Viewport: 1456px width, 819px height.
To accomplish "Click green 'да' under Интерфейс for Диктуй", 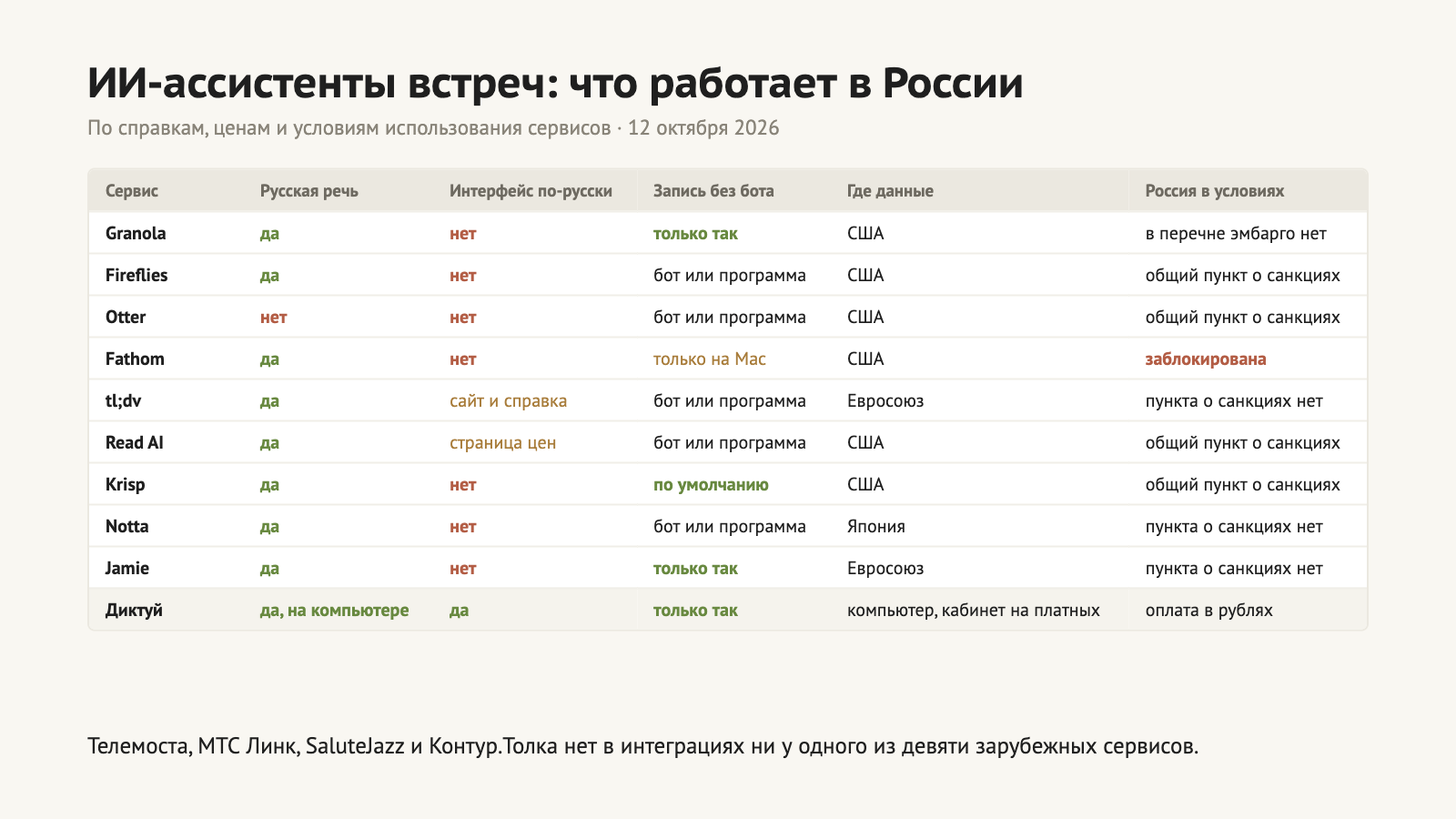I will pyautogui.click(x=460, y=610).
